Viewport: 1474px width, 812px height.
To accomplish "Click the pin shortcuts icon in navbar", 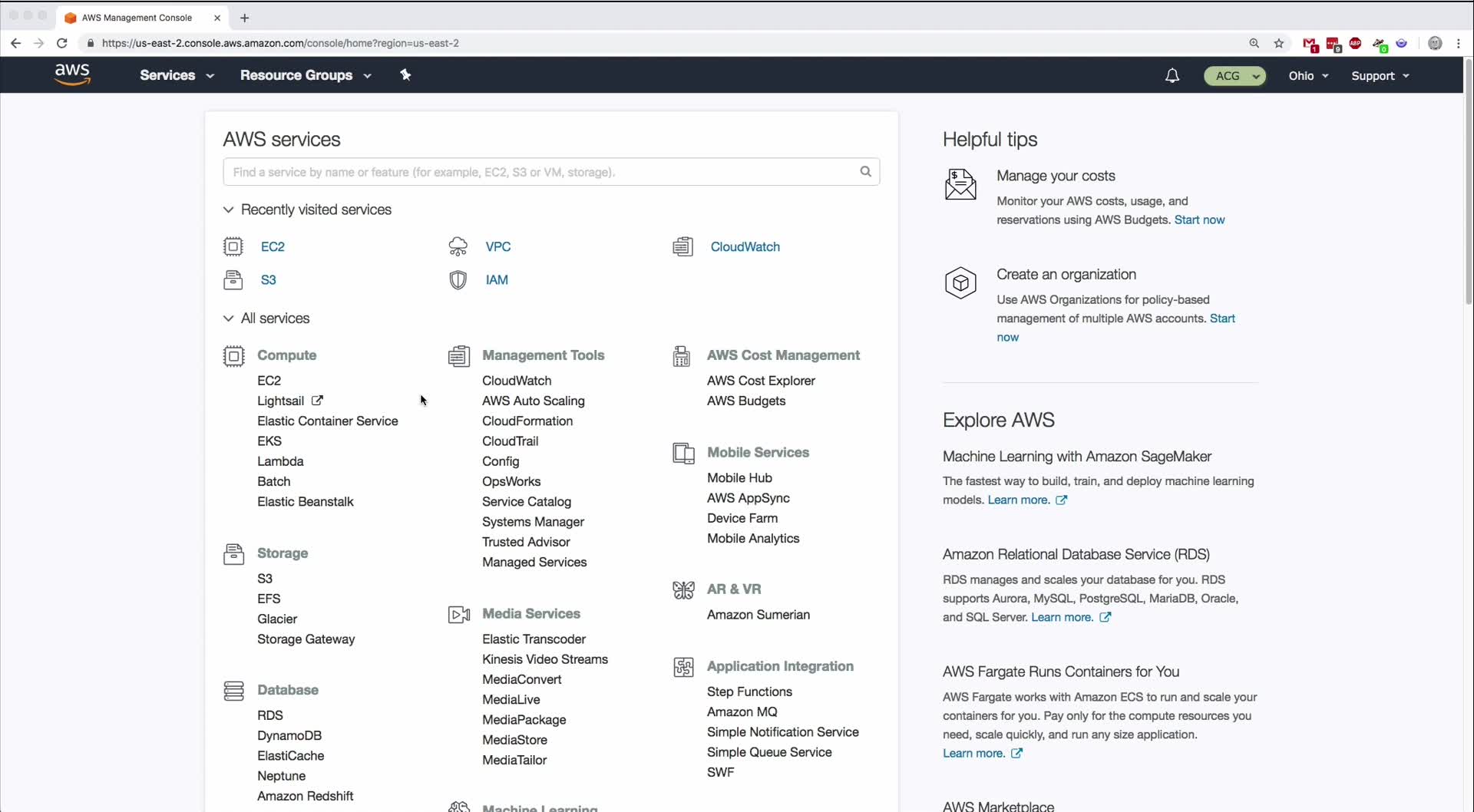I will pyautogui.click(x=405, y=74).
